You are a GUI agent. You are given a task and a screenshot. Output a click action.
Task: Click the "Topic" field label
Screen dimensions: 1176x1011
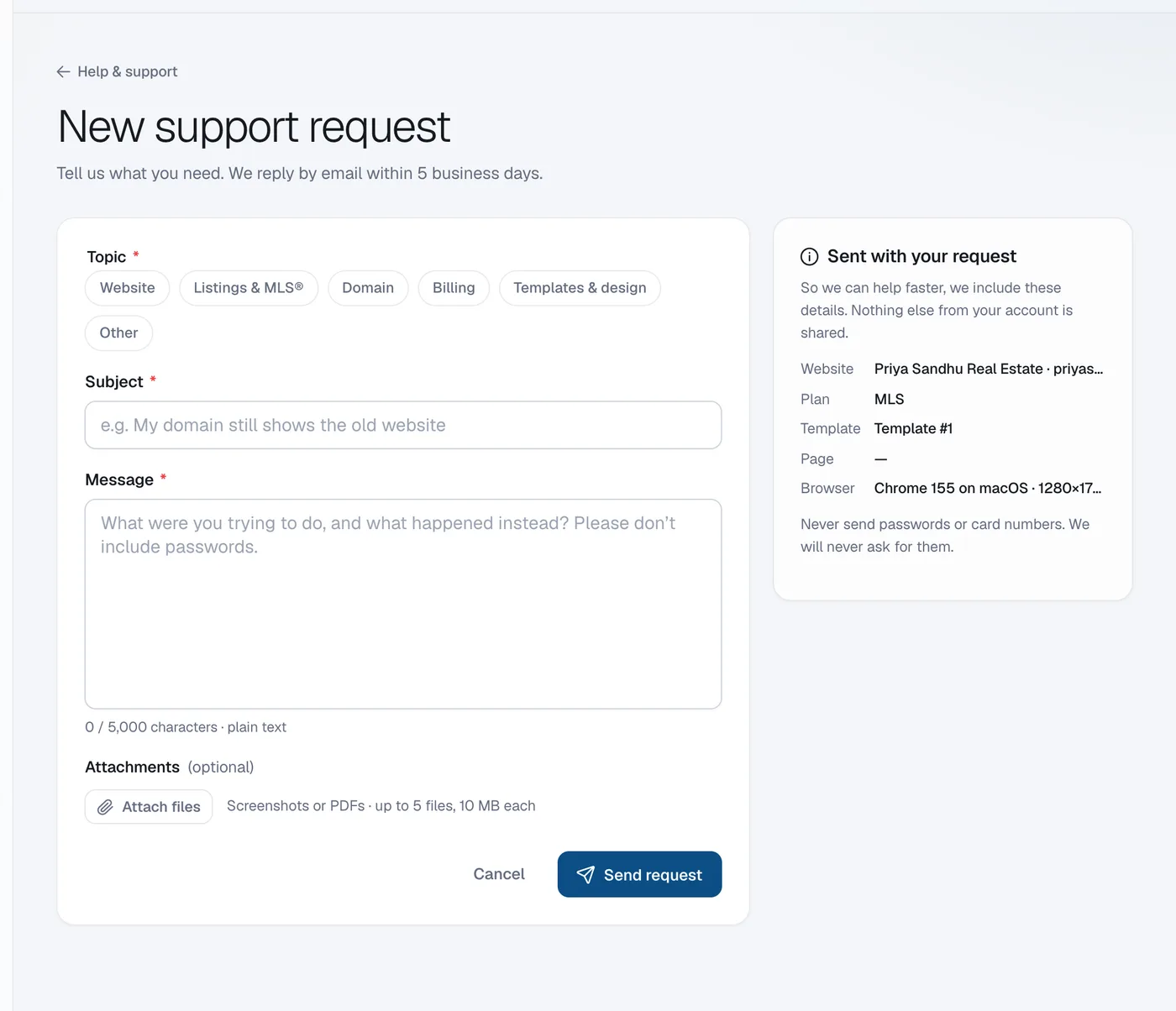tap(107, 257)
